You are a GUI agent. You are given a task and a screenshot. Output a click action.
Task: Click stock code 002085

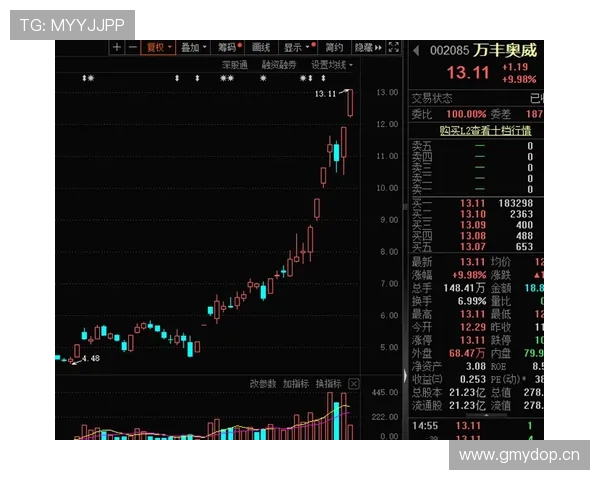(449, 51)
